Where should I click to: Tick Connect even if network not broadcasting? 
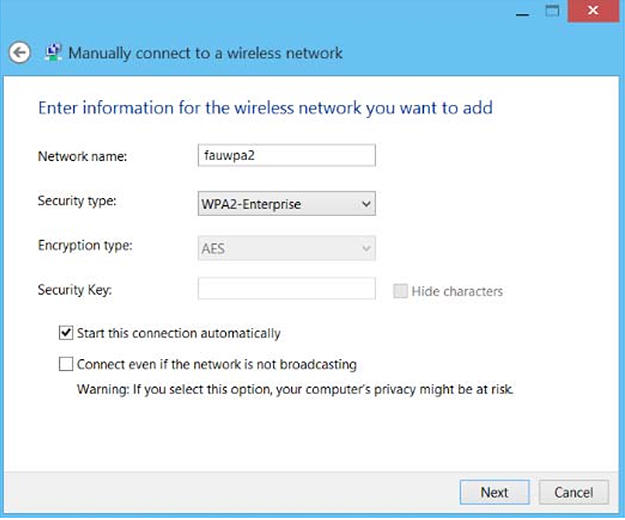pos(67,364)
